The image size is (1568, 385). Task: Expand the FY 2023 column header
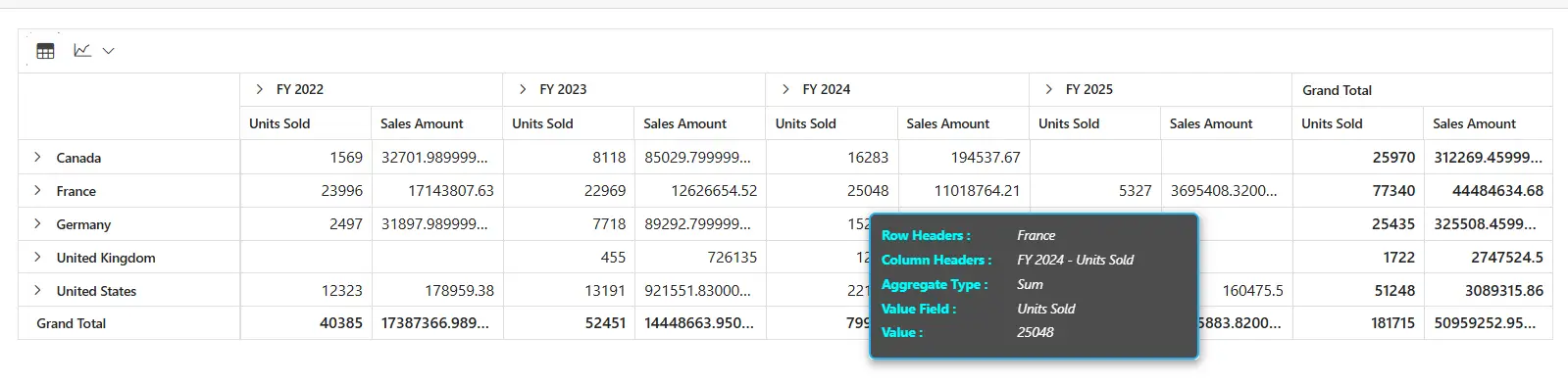click(x=523, y=89)
